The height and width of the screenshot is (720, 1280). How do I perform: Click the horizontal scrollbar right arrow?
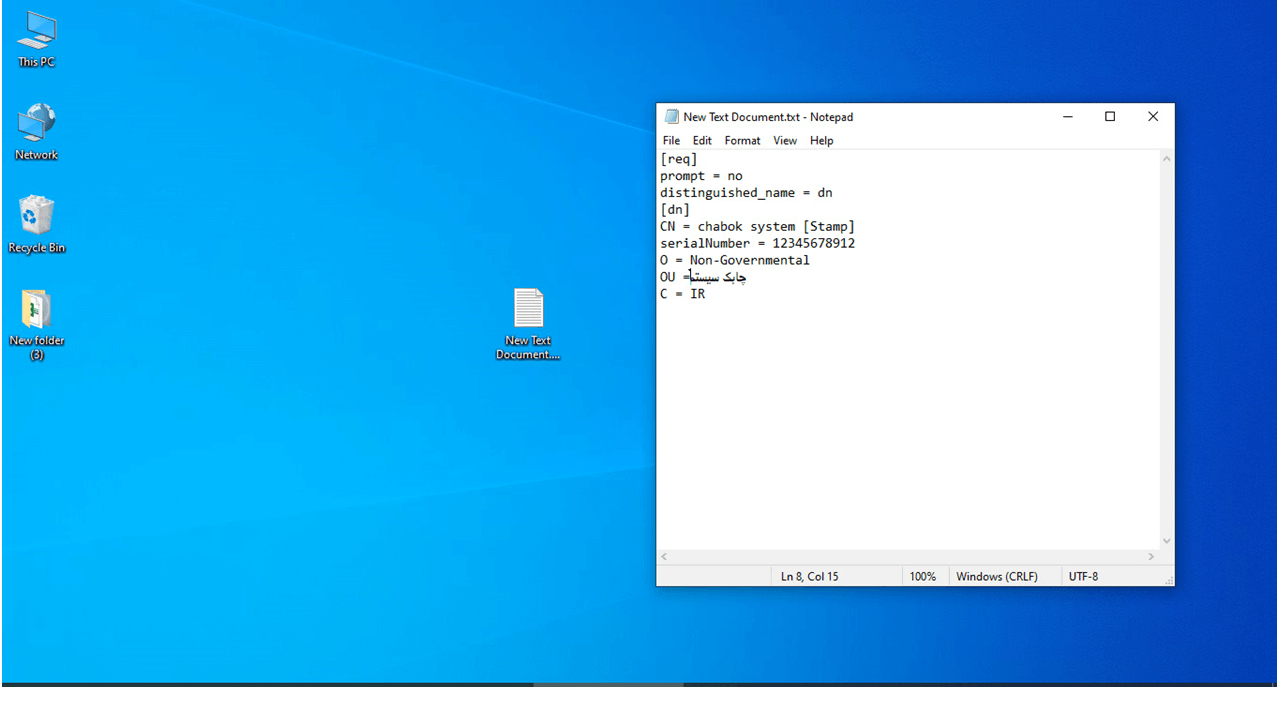coord(1151,557)
